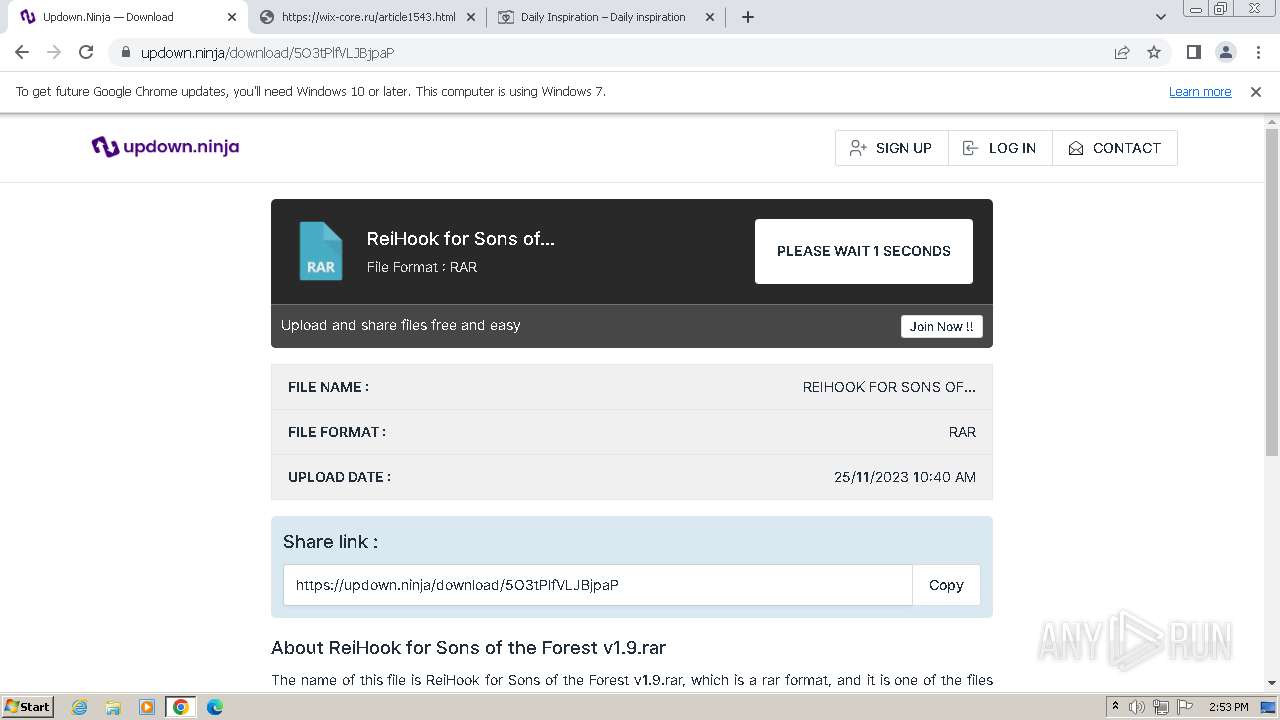Click the updown.ninja logo
1280x720 pixels.
165,147
